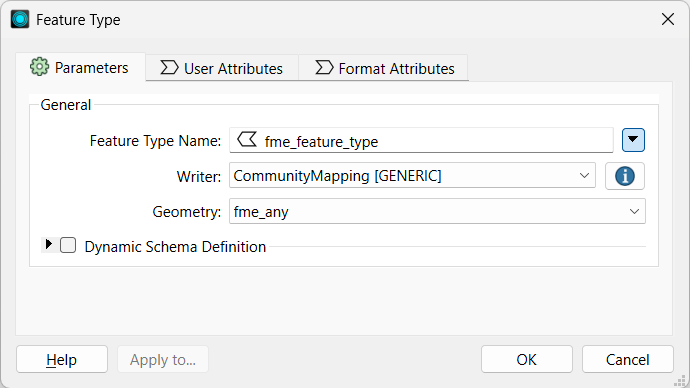
Task: Open the Feature Type Name arrow menu button
Action: pyautogui.click(x=633, y=140)
